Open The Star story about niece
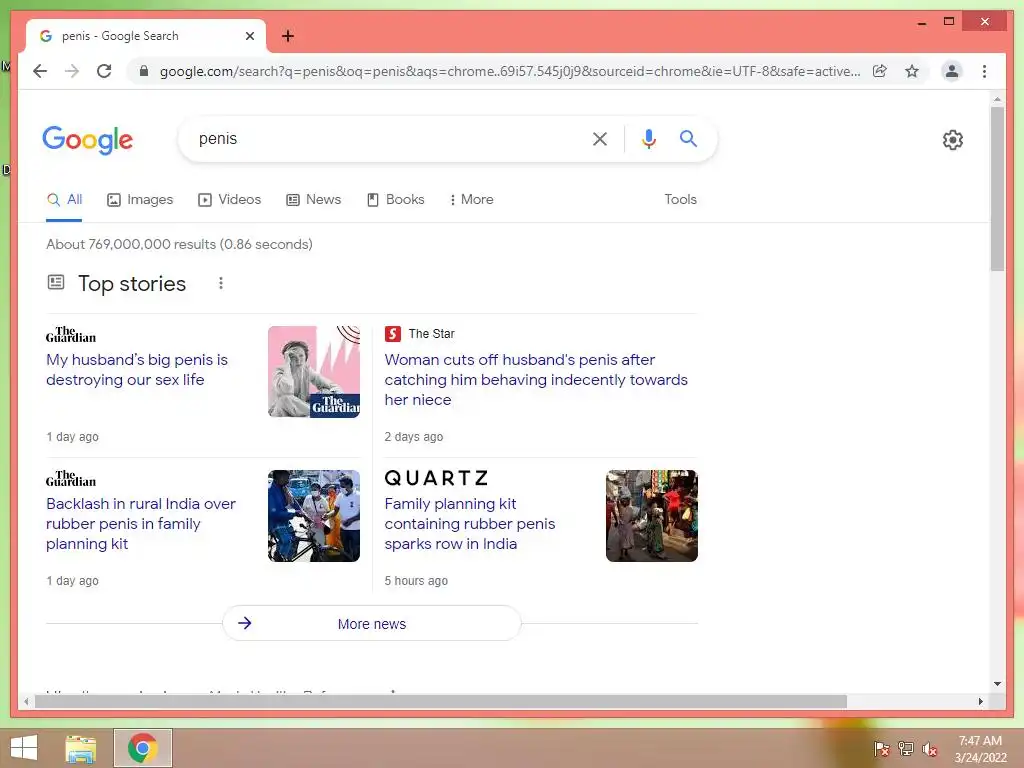This screenshot has width=1024, height=768. click(536, 379)
